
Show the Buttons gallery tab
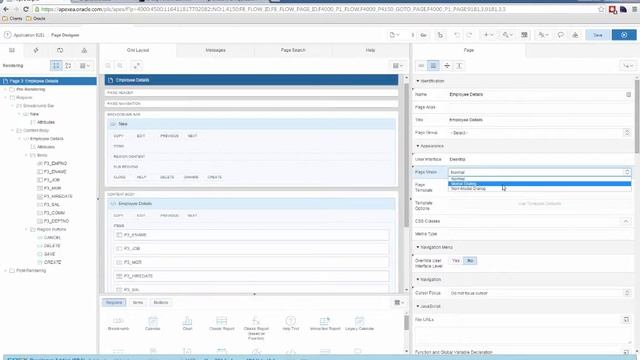[x=160, y=302]
